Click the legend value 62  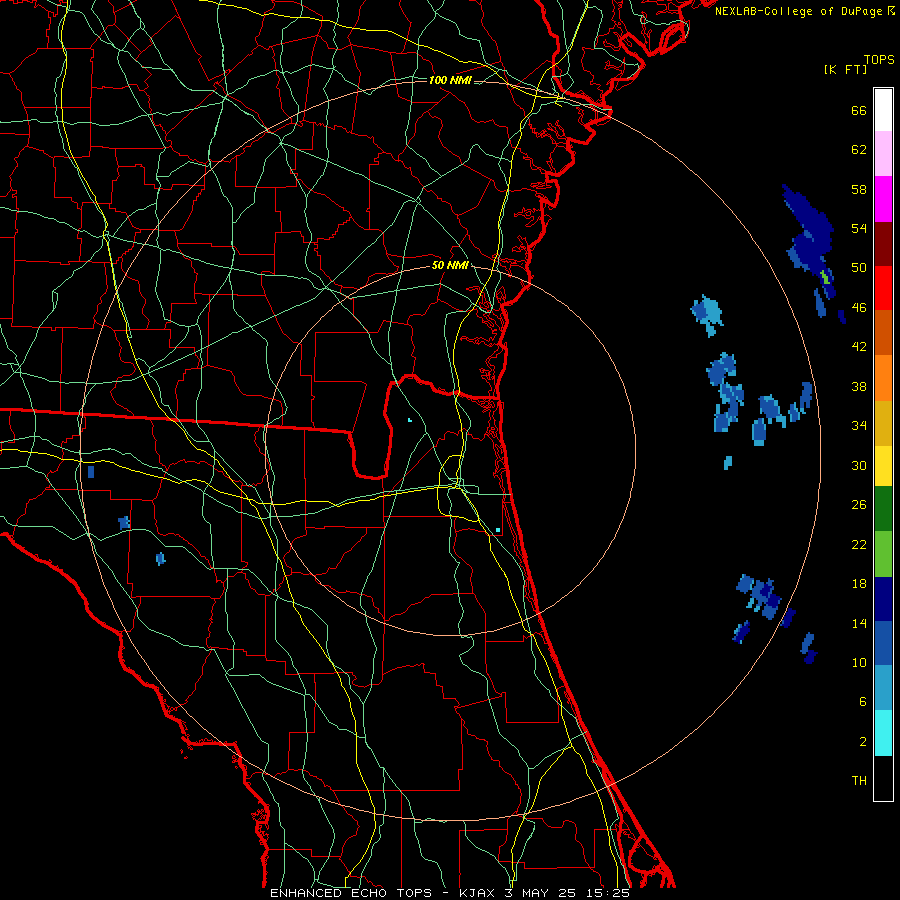859,150
